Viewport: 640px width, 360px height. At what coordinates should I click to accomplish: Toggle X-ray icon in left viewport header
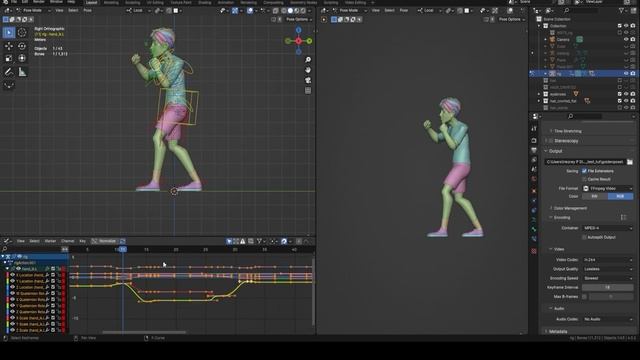pos(276,11)
